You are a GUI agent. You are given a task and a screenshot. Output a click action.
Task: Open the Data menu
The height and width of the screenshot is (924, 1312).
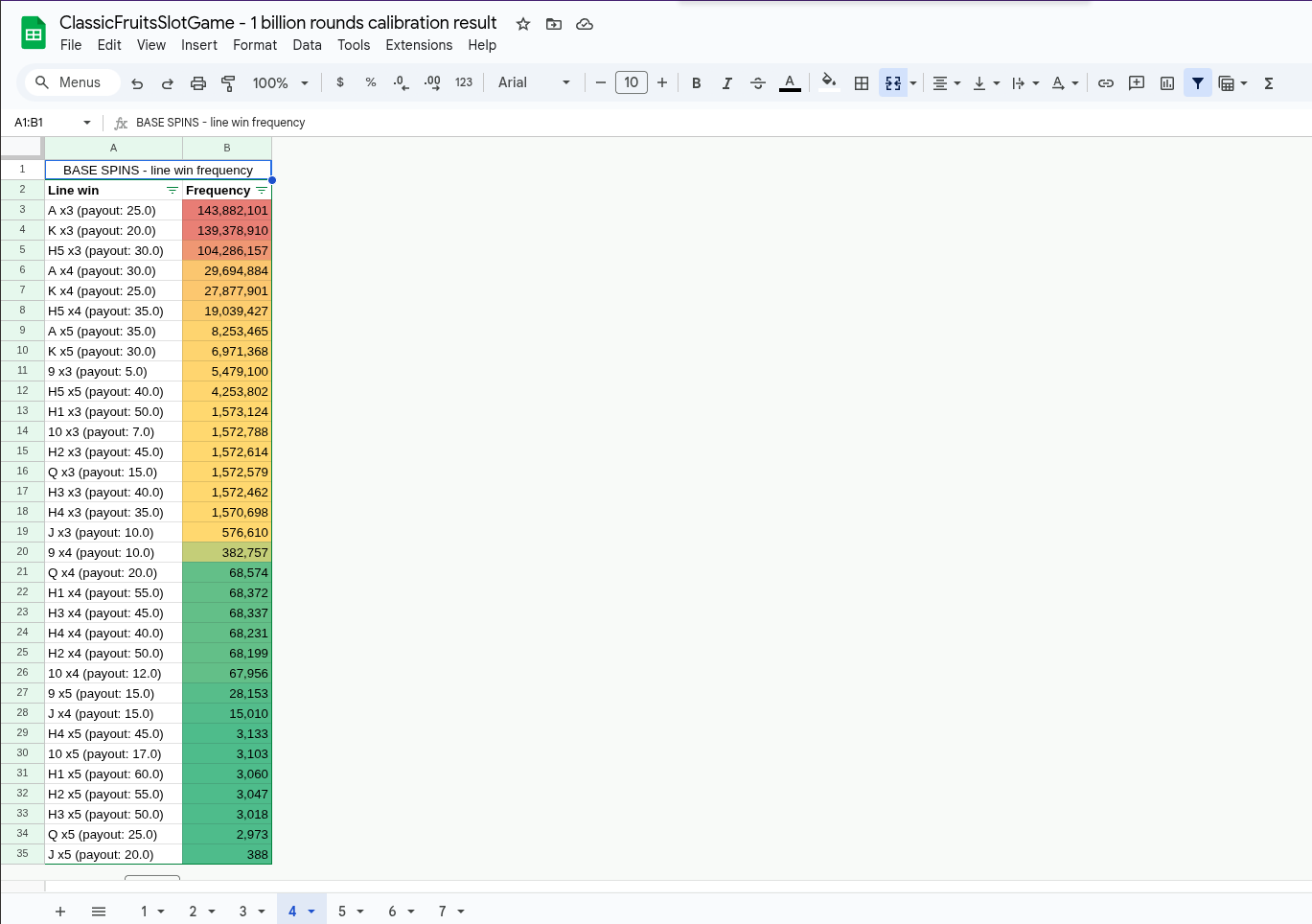point(308,45)
